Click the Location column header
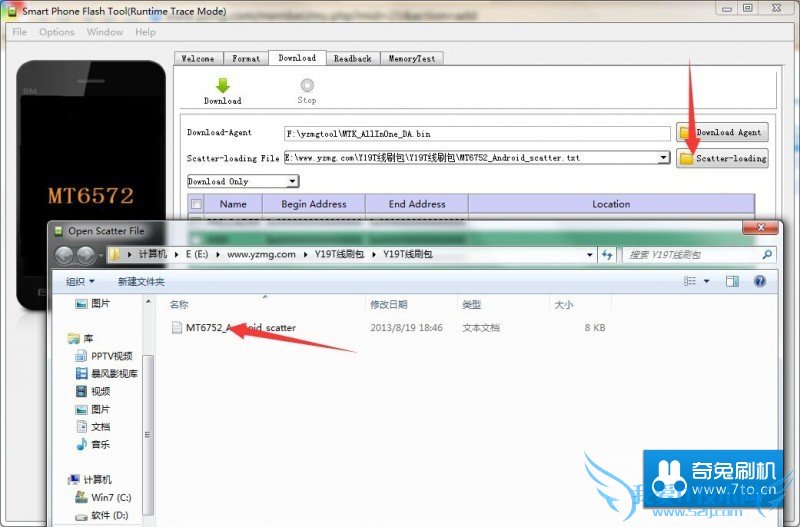Screen dimensions: 800x527 click(611, 204)
